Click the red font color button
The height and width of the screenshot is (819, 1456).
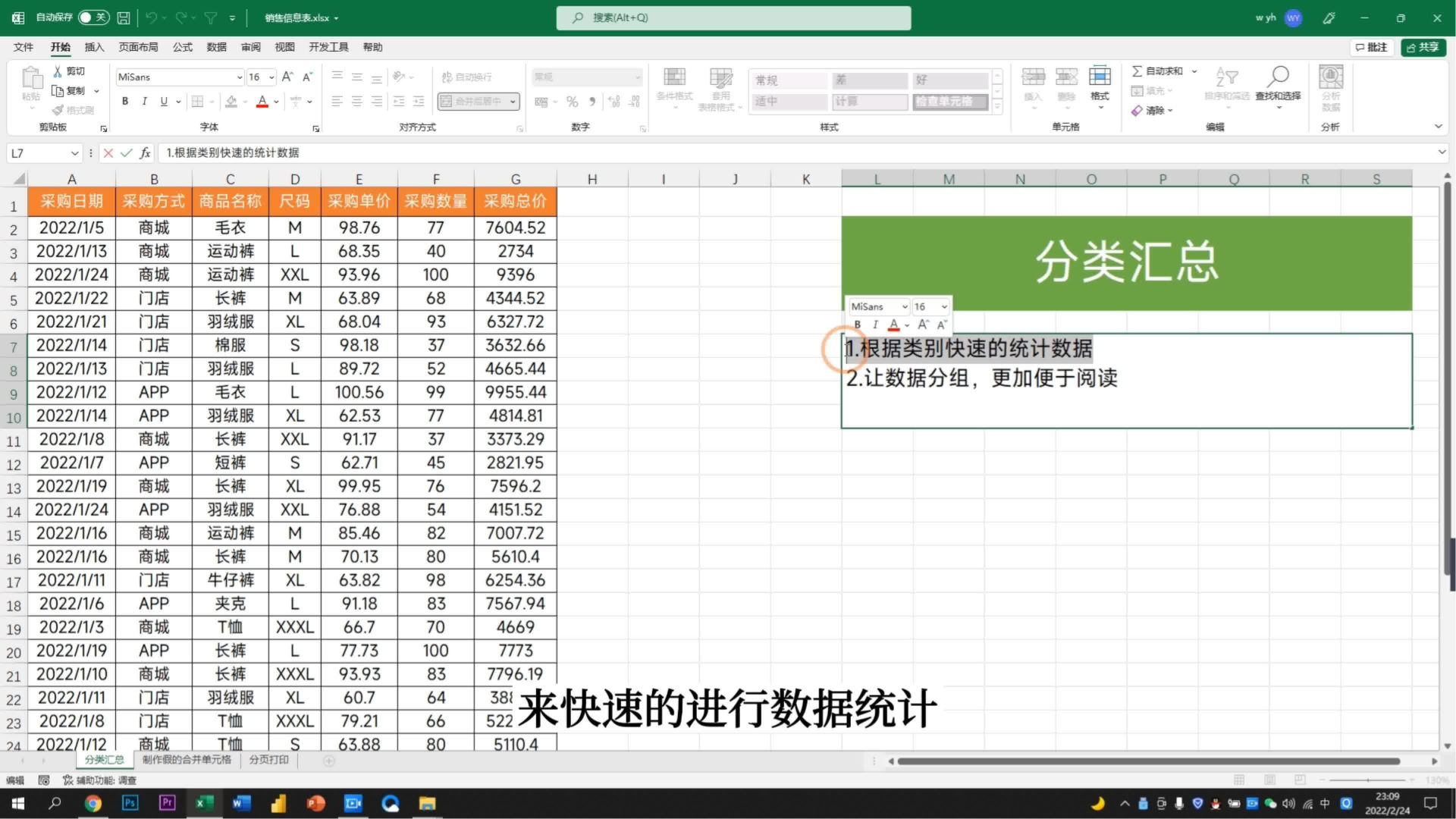point(262,102)
